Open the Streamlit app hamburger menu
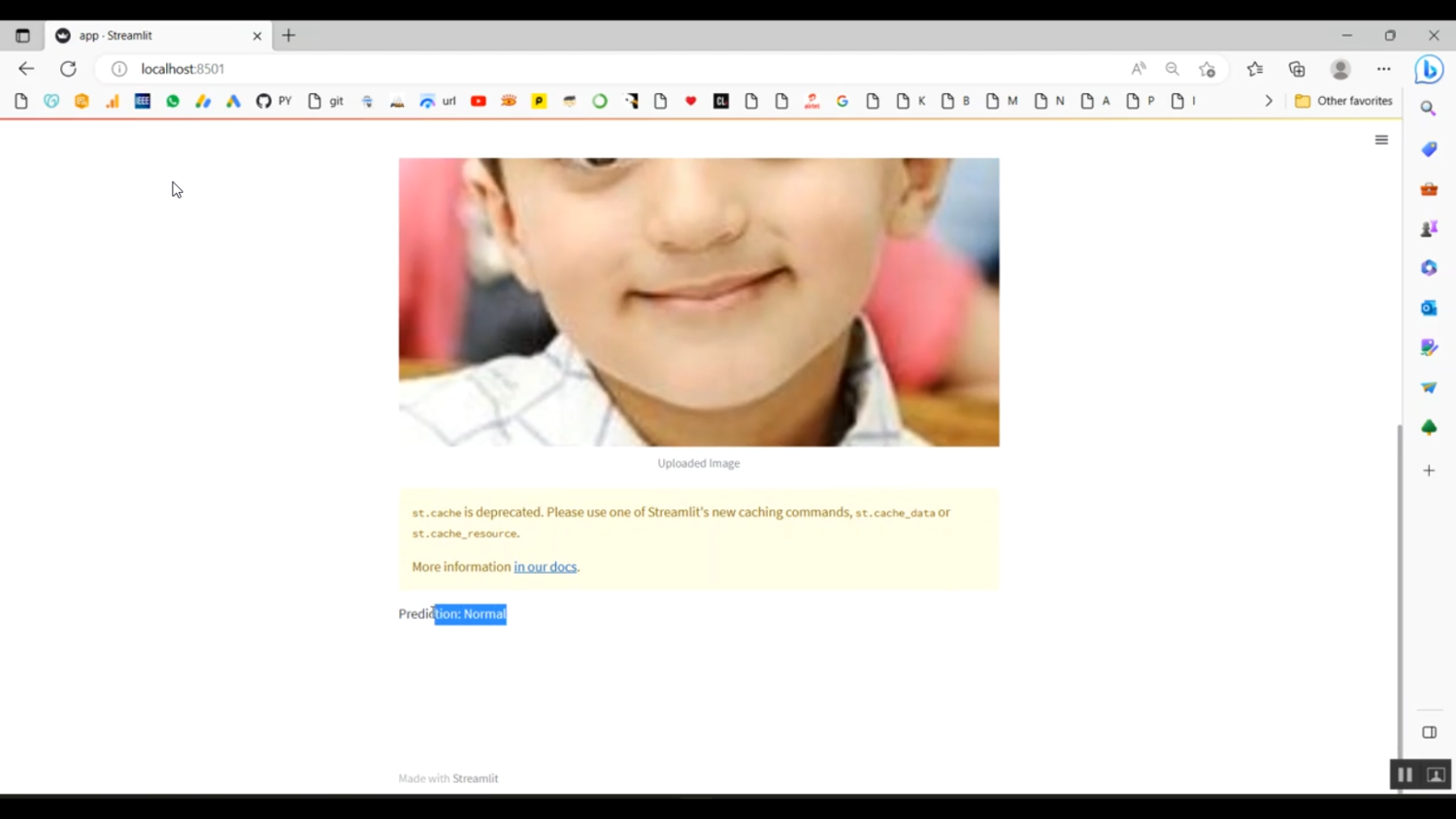The image size is (1456, 819). (1381, 139)
